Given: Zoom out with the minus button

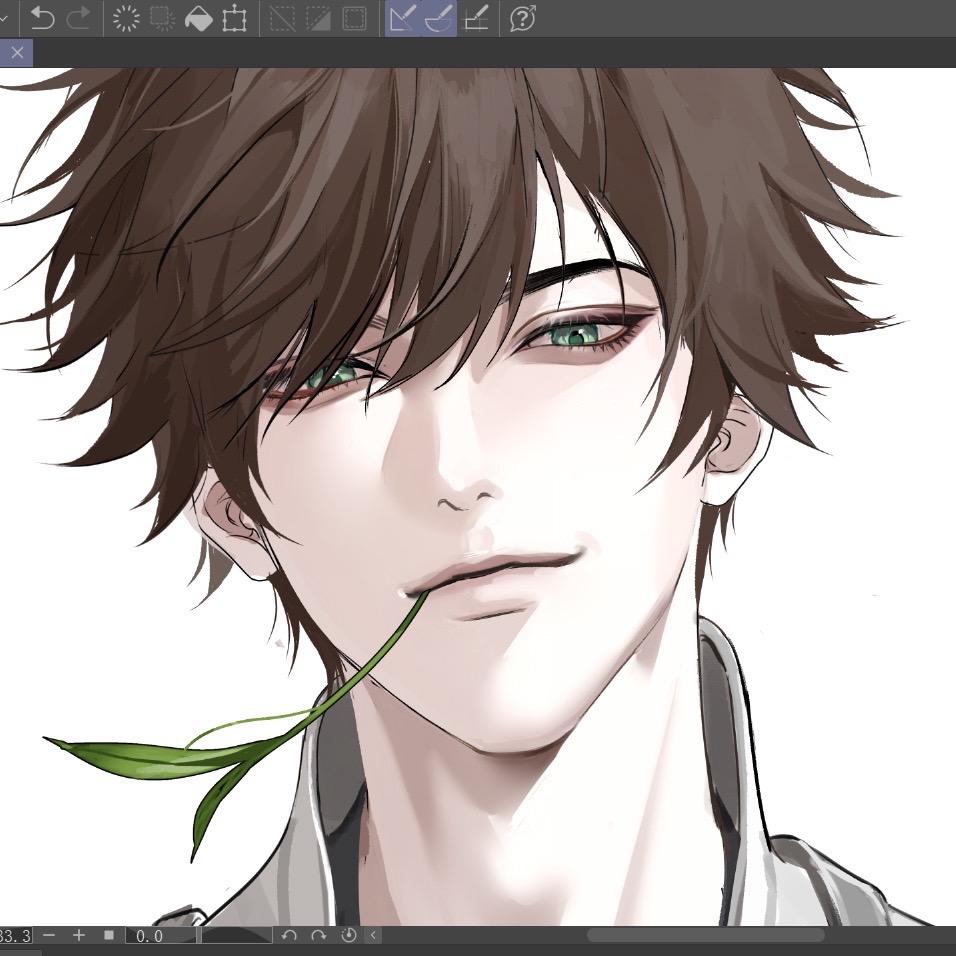Looking at the screenshot, I should (x=49, y=935).
